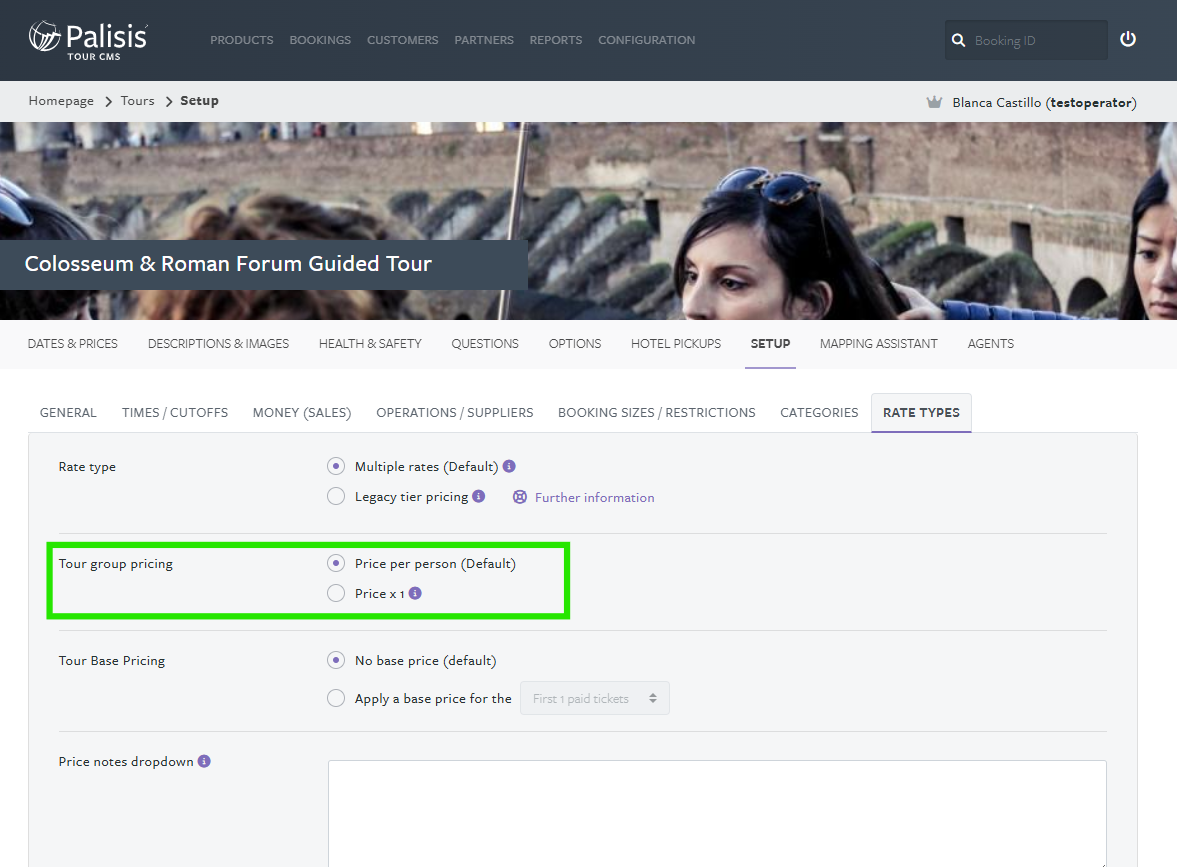Open the OPERATIONS / SUPPLIERS sub-tab
The height and width of the screenshot is (867, 1177).
[x=455, y=413]
